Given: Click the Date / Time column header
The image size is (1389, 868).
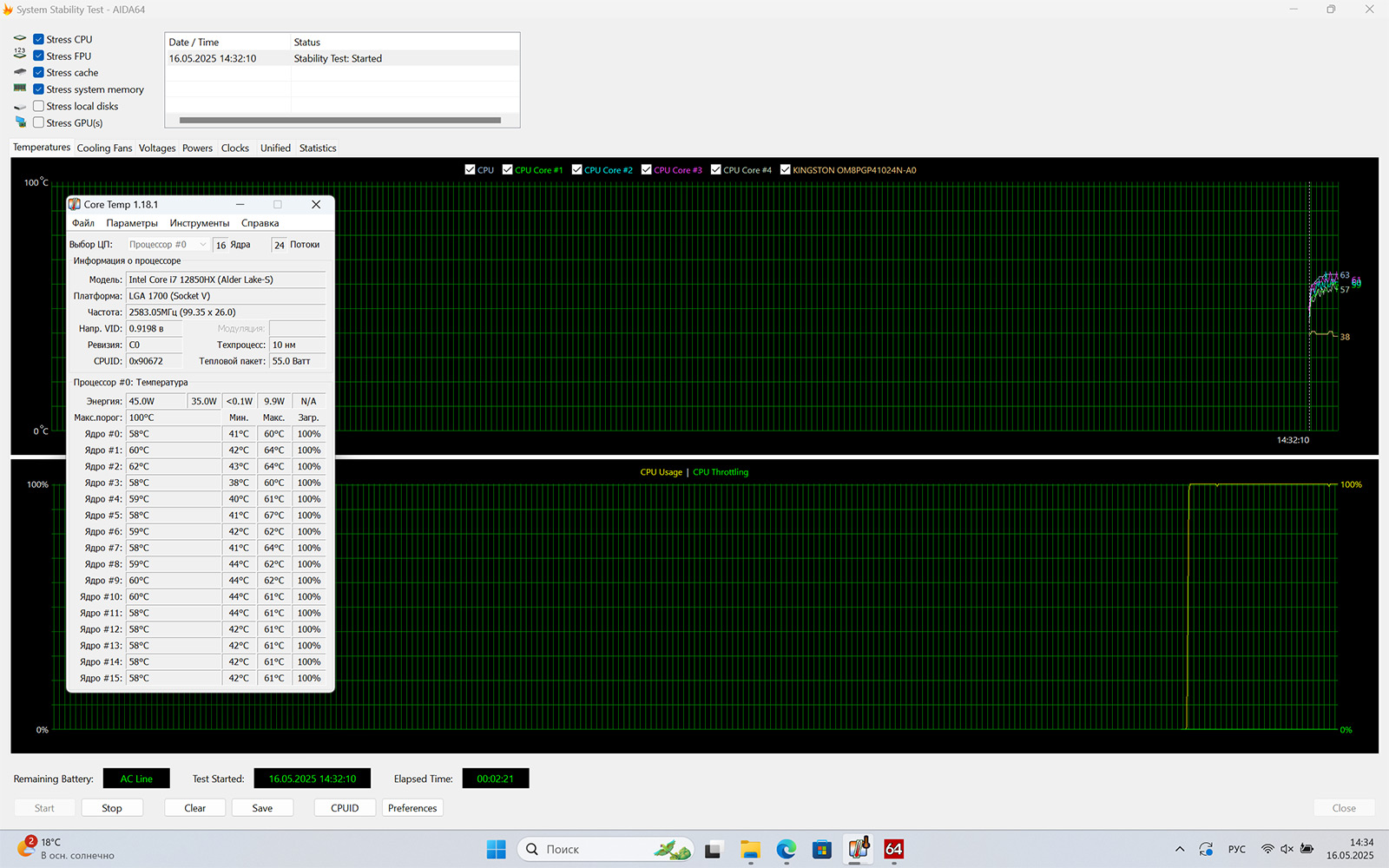Looking at the screenshot, I should point(227,42).
